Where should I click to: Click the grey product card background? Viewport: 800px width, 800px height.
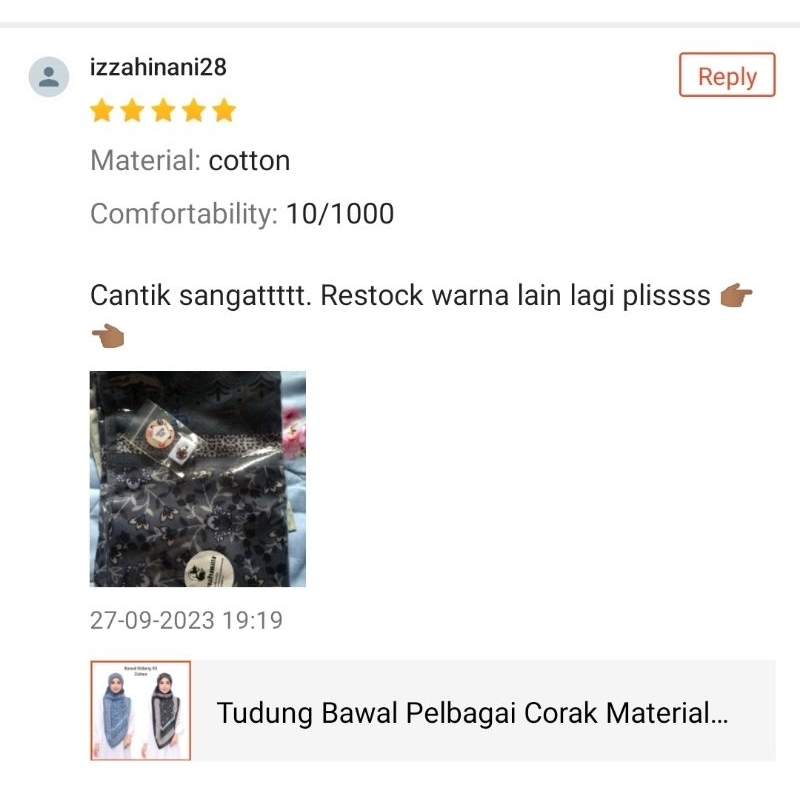[484, 710]
